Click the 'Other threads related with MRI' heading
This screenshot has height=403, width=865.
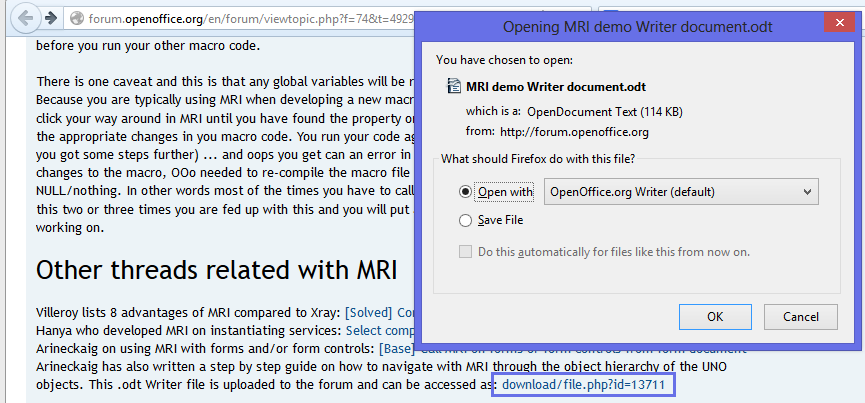(217, 271)
